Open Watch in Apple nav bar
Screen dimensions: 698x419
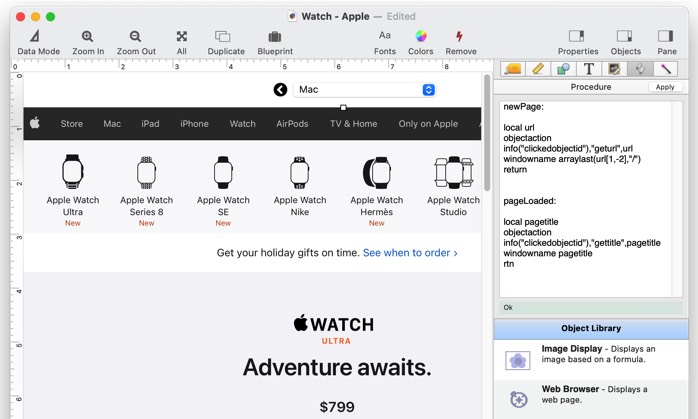pos(243,124)
